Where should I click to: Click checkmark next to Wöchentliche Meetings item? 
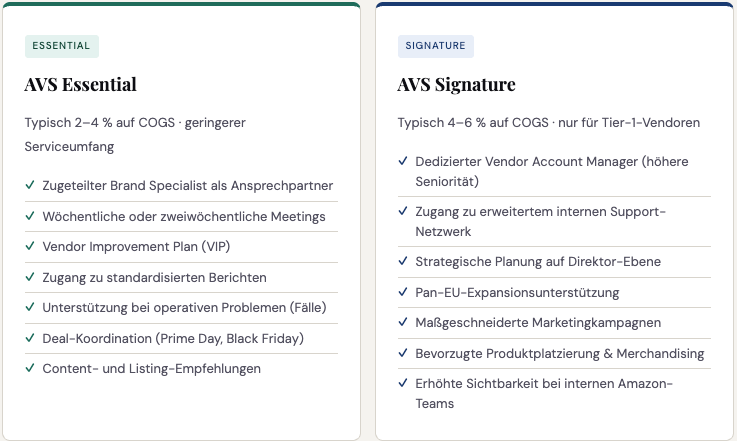coord(30,216)
